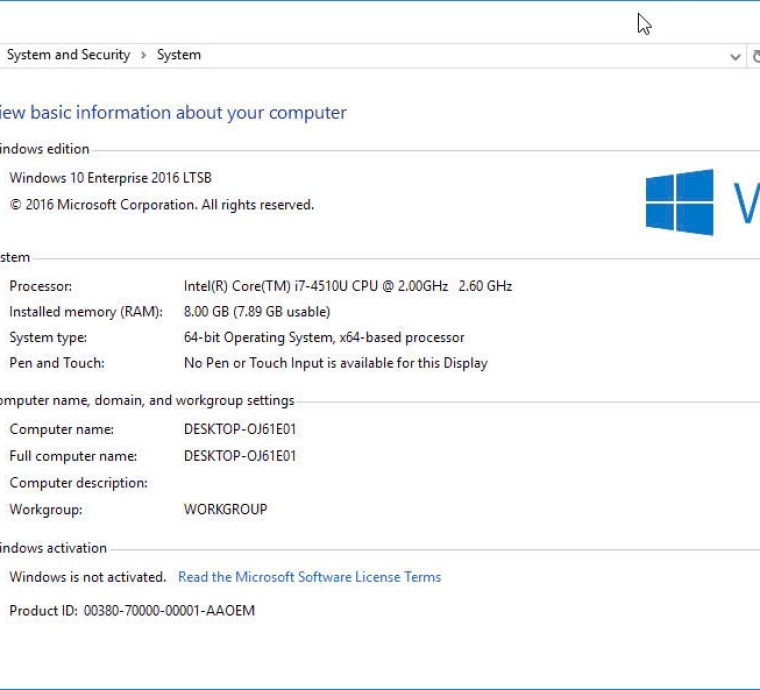Click the WORKGROUP value
Image resolution: width=760 pixels, height=690 pixels.
[225, 509]
